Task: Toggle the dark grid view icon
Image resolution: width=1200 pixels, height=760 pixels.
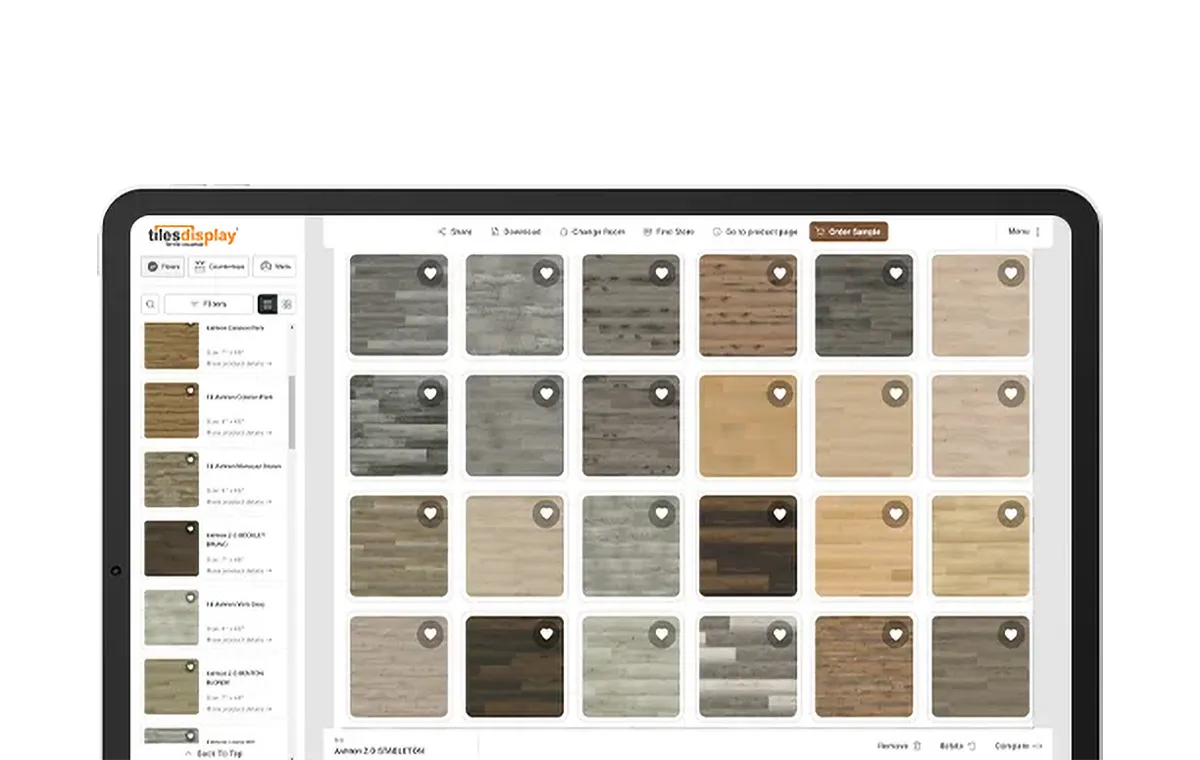Action: tap(268, 304)
